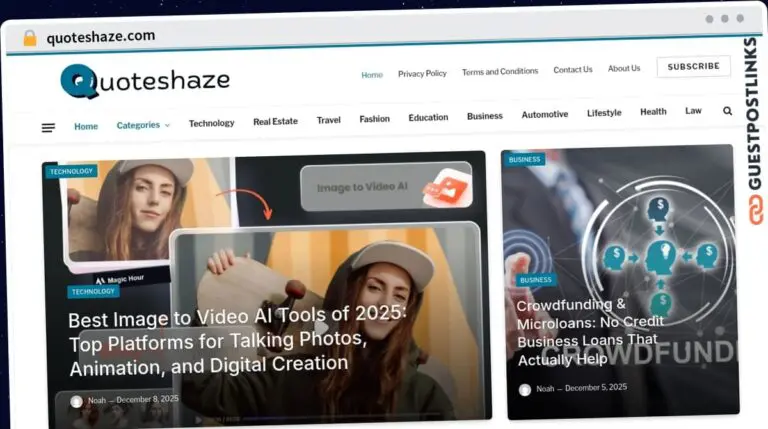This screenshot has height=429, width=768.
Task: Open the Real Estate category
Action: [x=275, y=121]
